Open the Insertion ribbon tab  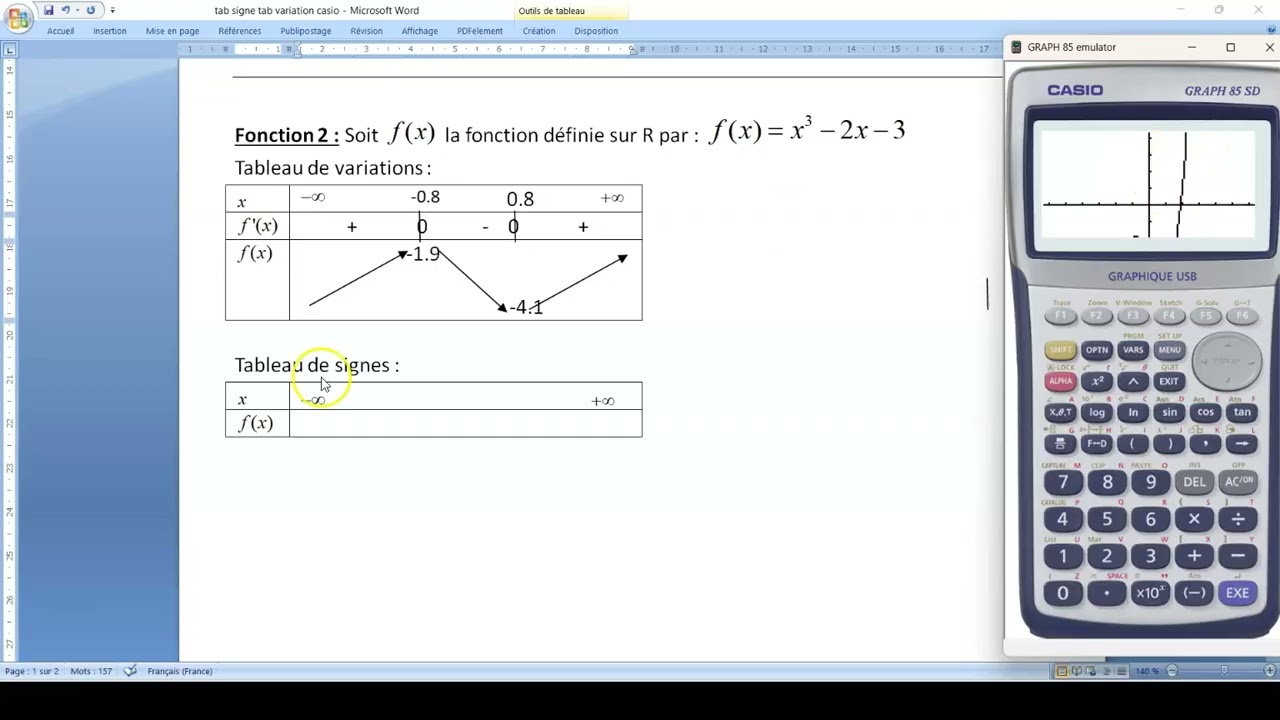pos(110,31)
